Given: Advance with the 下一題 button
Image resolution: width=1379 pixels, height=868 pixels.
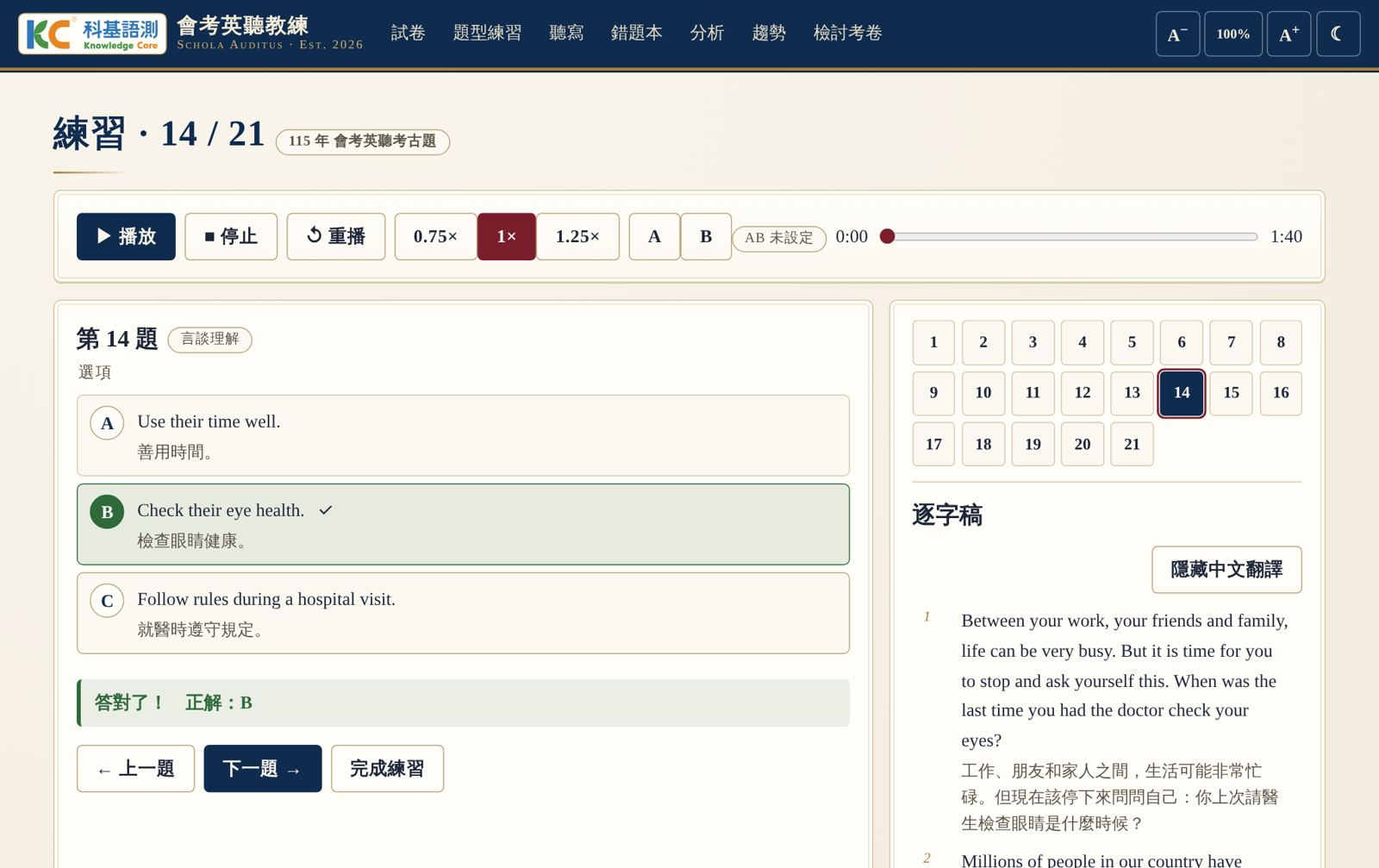Looking at the screenshot, I should point(263,768).
